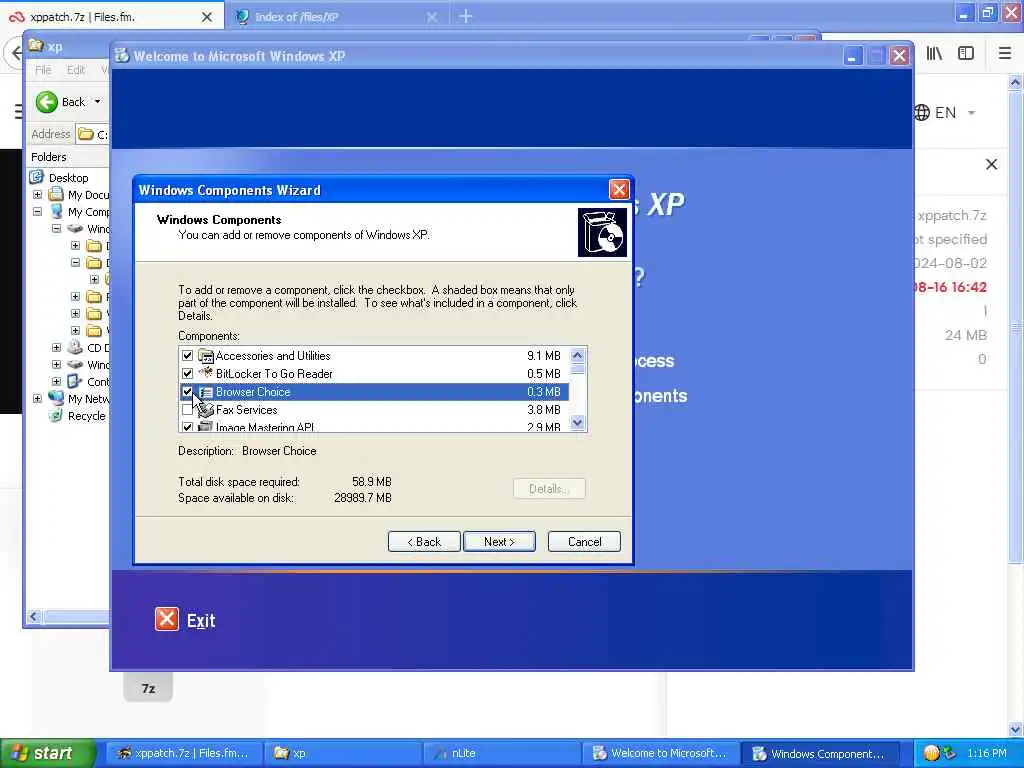Click the browser page scroll down arrow
The image size is (1024, 768).
(1015, 729)
